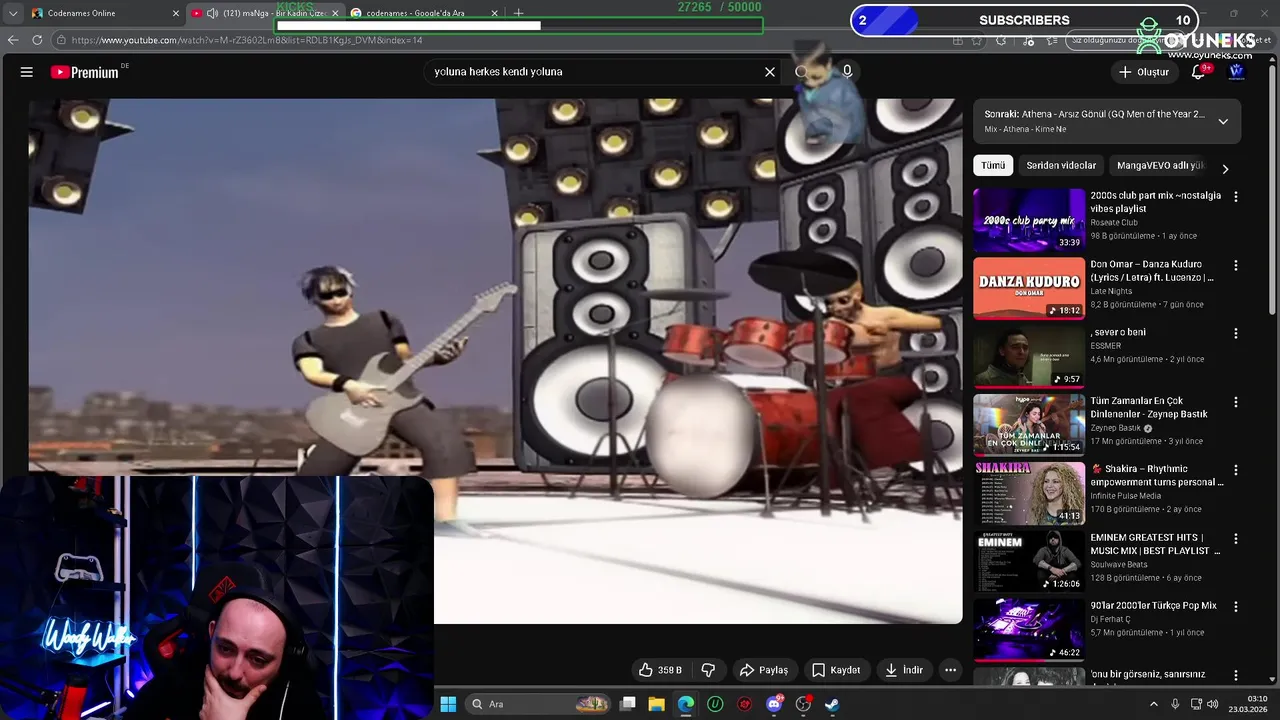Click the system tray microphone icon
The width and height of the screenshot is (1280, 720).
1175,704
